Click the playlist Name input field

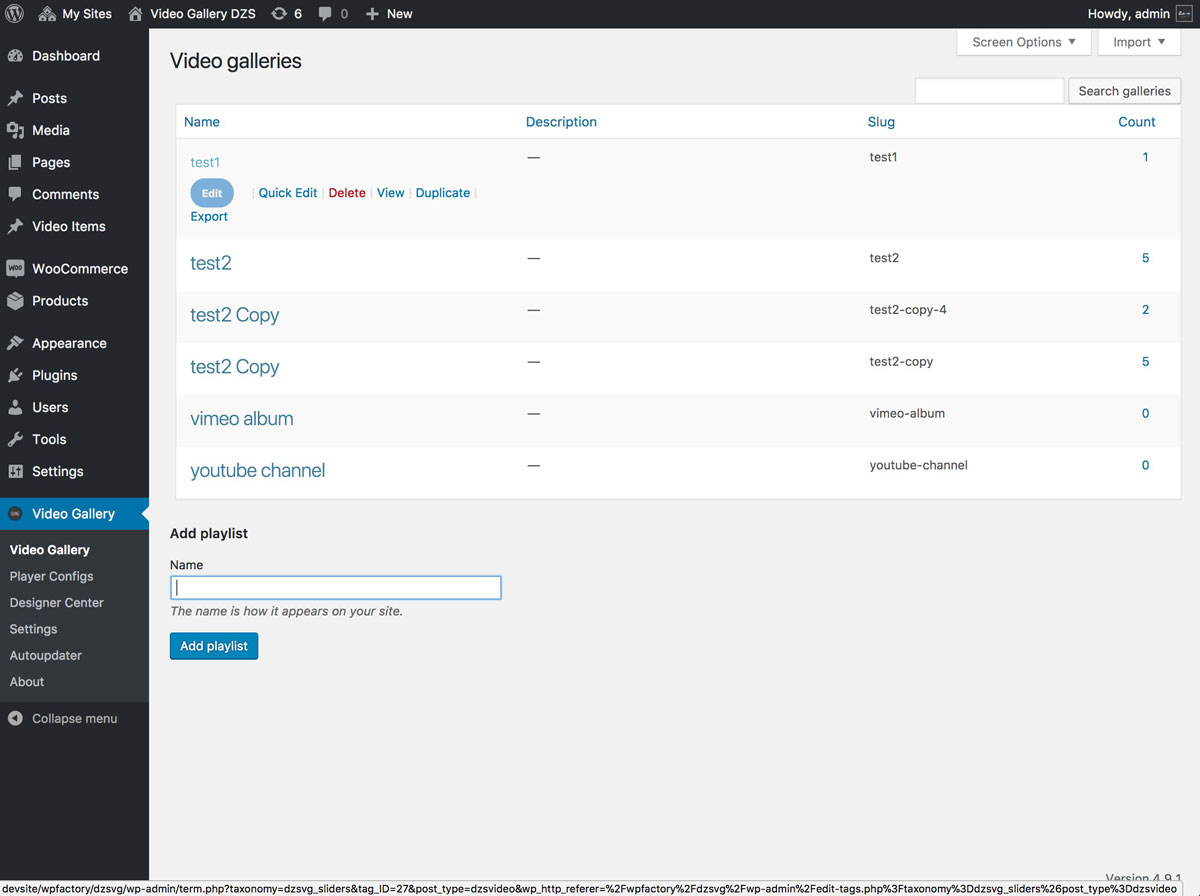tap(335, 587)
